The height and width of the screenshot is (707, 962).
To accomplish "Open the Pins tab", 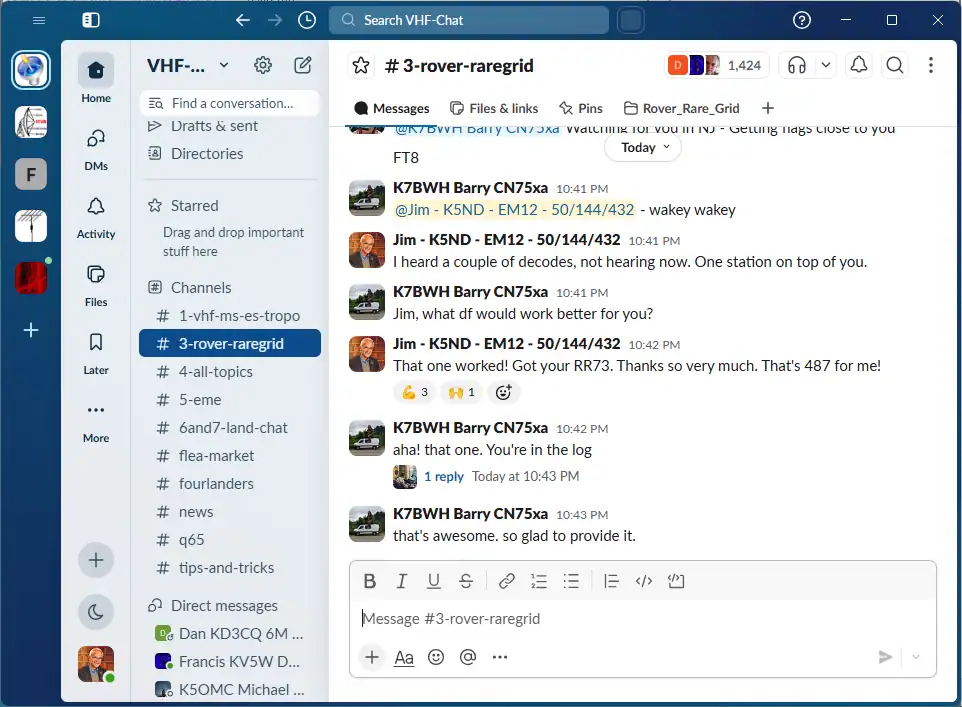I will tap(580, 109).
